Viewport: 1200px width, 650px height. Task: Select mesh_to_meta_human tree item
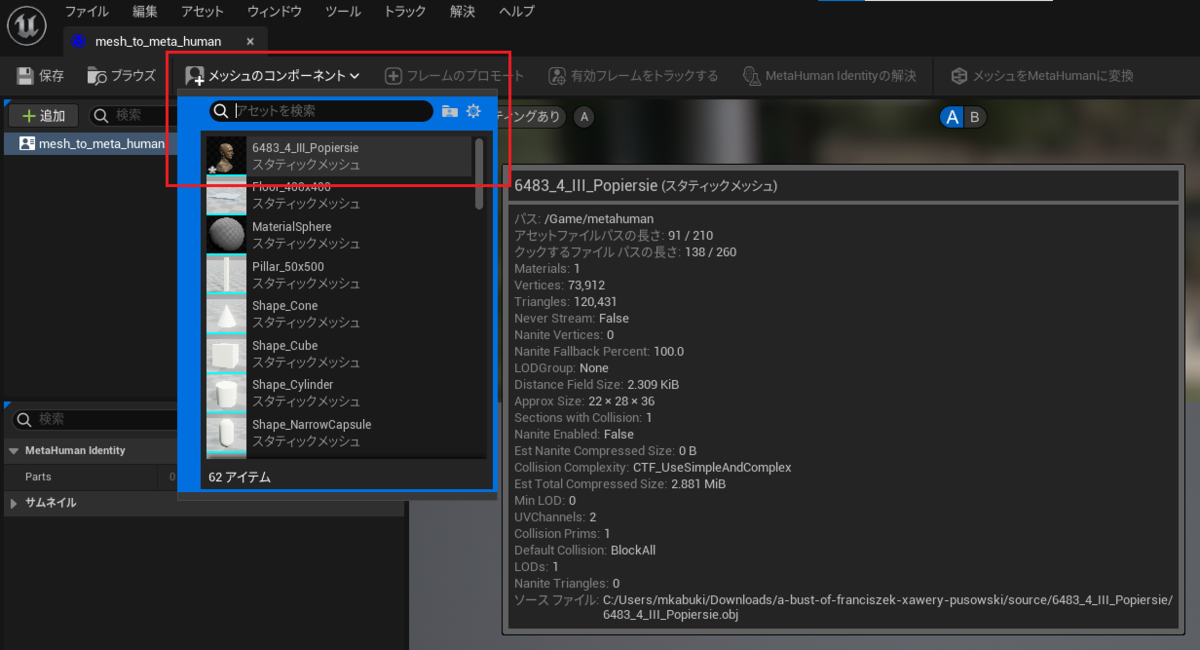coord(90,143)
